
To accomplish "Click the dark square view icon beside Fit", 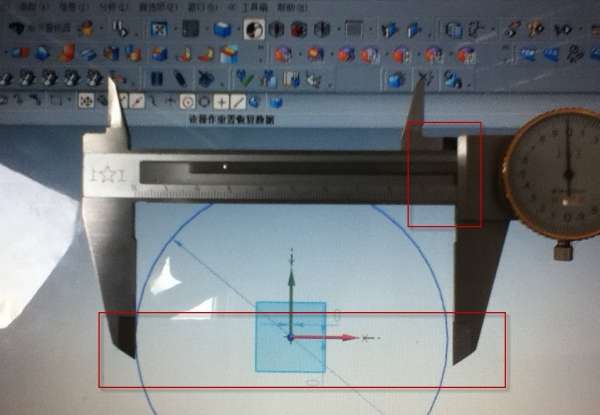I will (x=190, y=29).
